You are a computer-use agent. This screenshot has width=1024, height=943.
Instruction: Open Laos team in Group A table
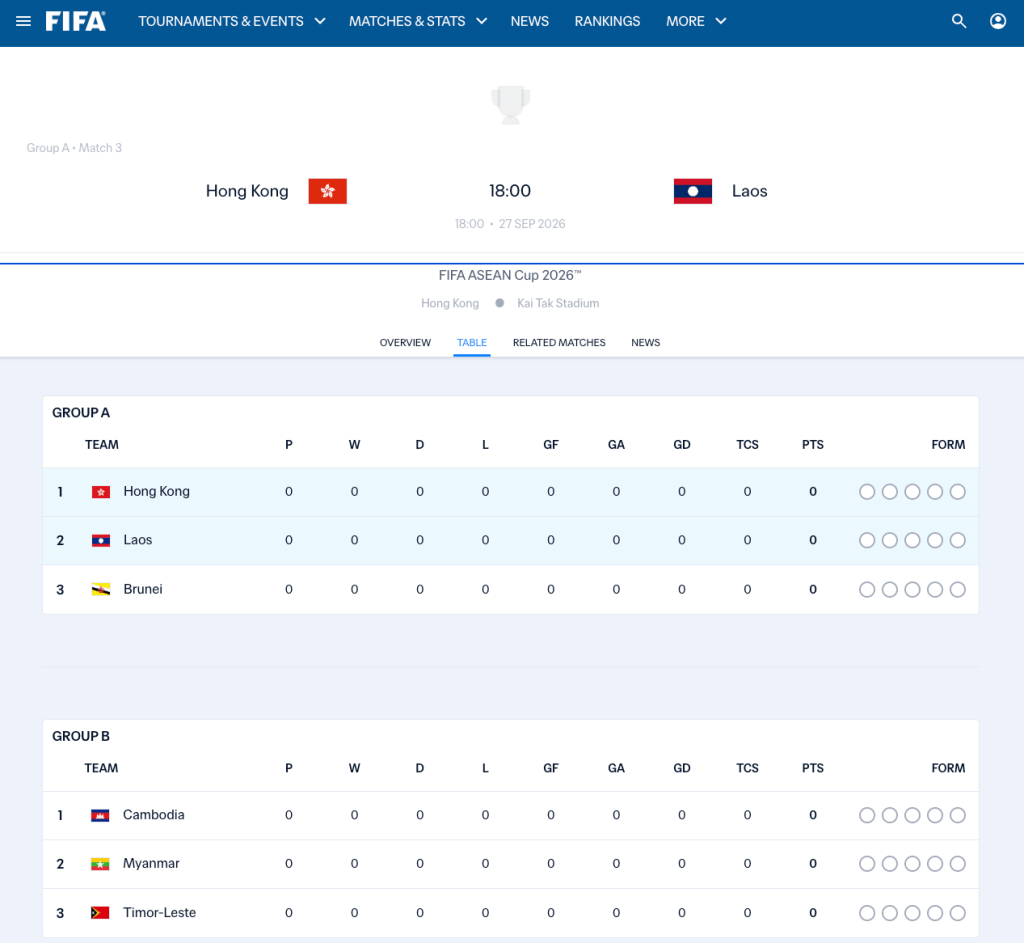point(138,540)
